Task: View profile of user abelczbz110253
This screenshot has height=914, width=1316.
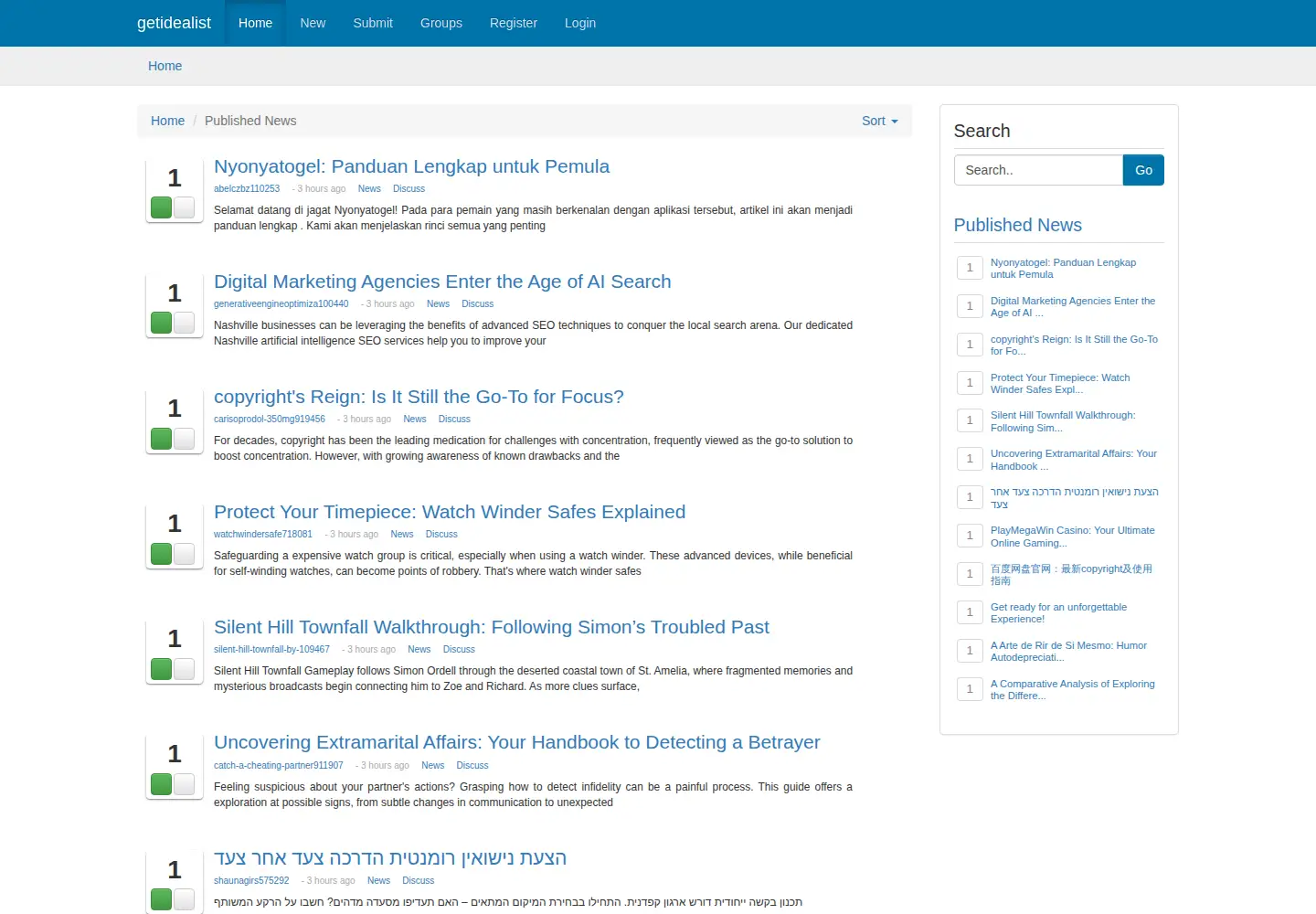Action: [x=247, y=188]
